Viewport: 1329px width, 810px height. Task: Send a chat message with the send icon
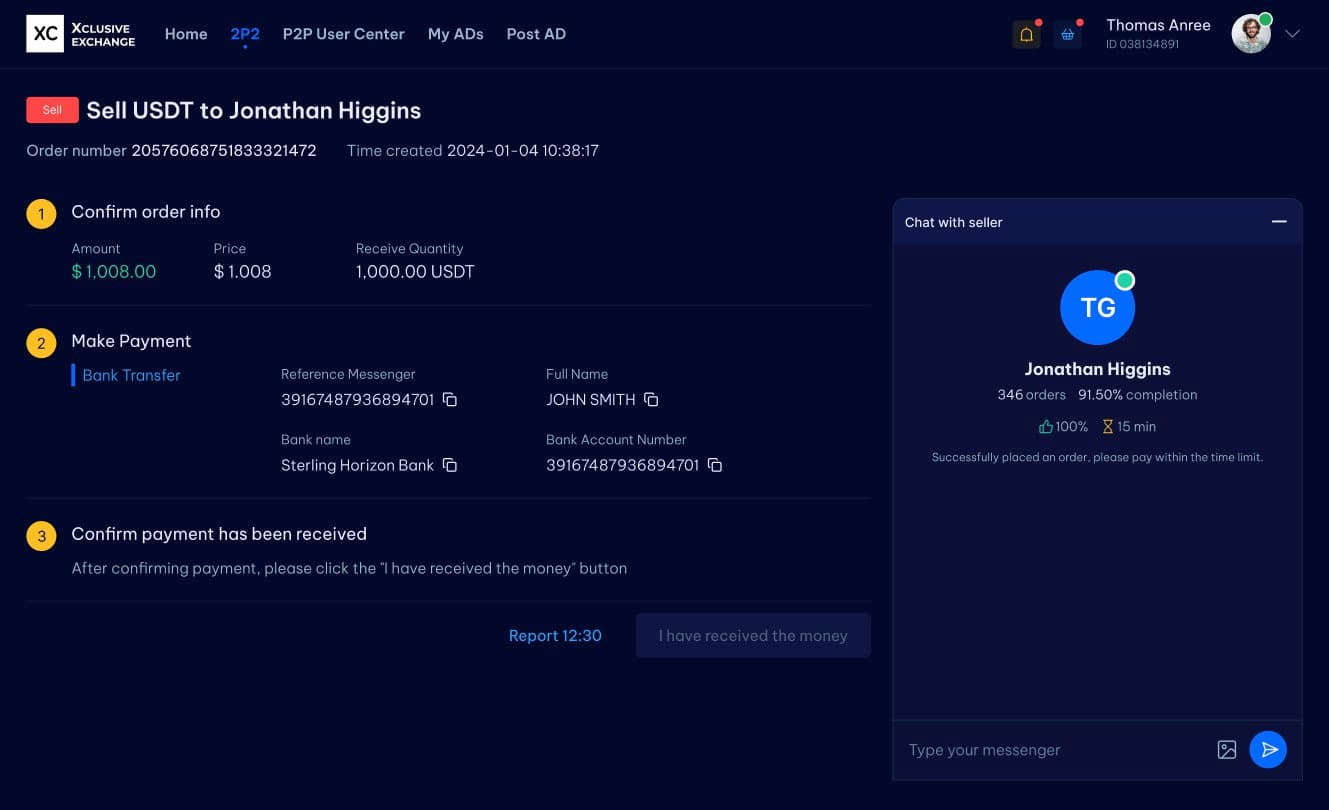point(1268,749)
